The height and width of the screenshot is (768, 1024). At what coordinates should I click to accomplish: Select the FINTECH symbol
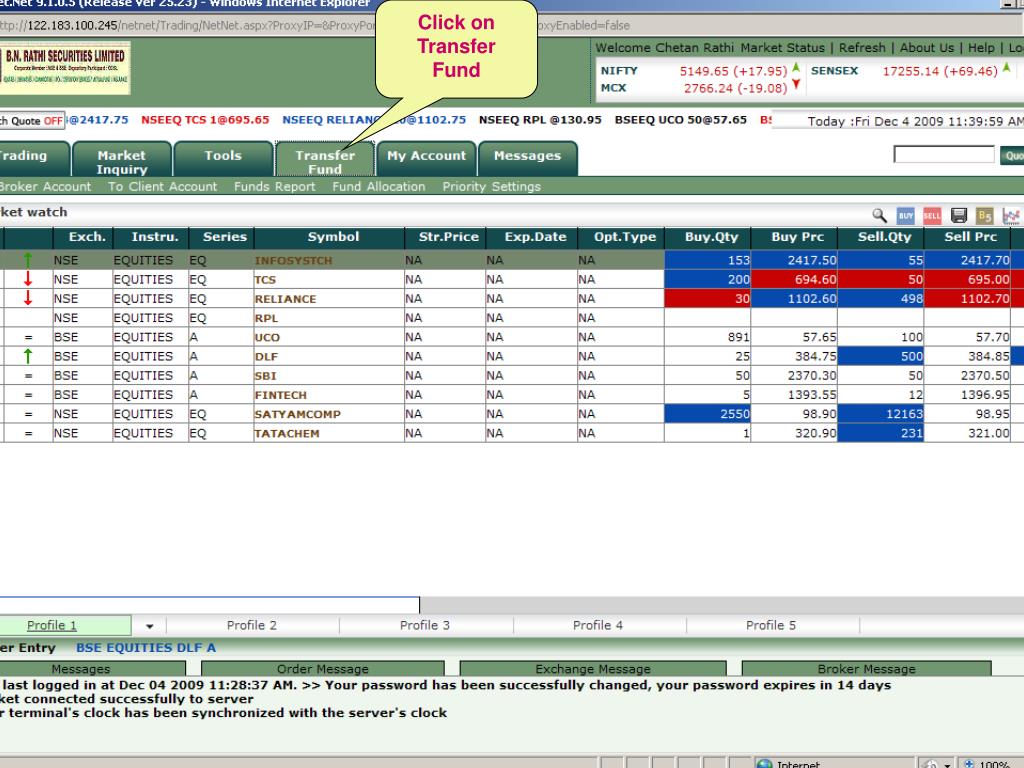[x=281, y=395]
